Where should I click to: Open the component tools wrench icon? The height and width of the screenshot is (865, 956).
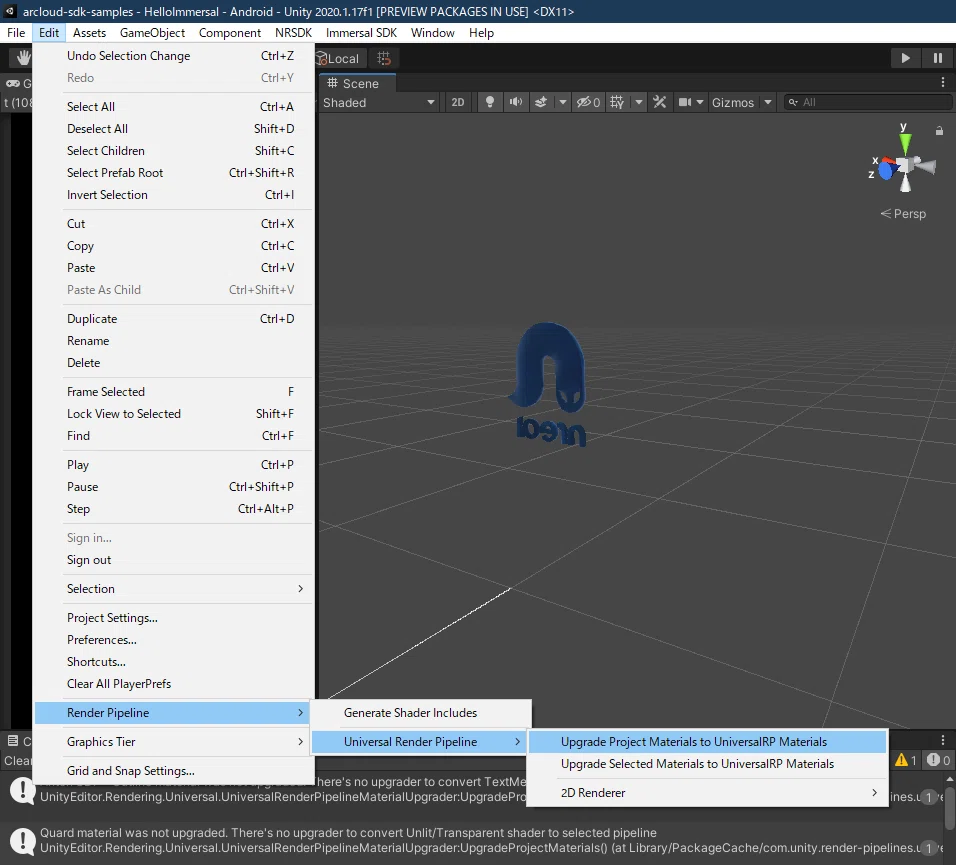[660, 102]
